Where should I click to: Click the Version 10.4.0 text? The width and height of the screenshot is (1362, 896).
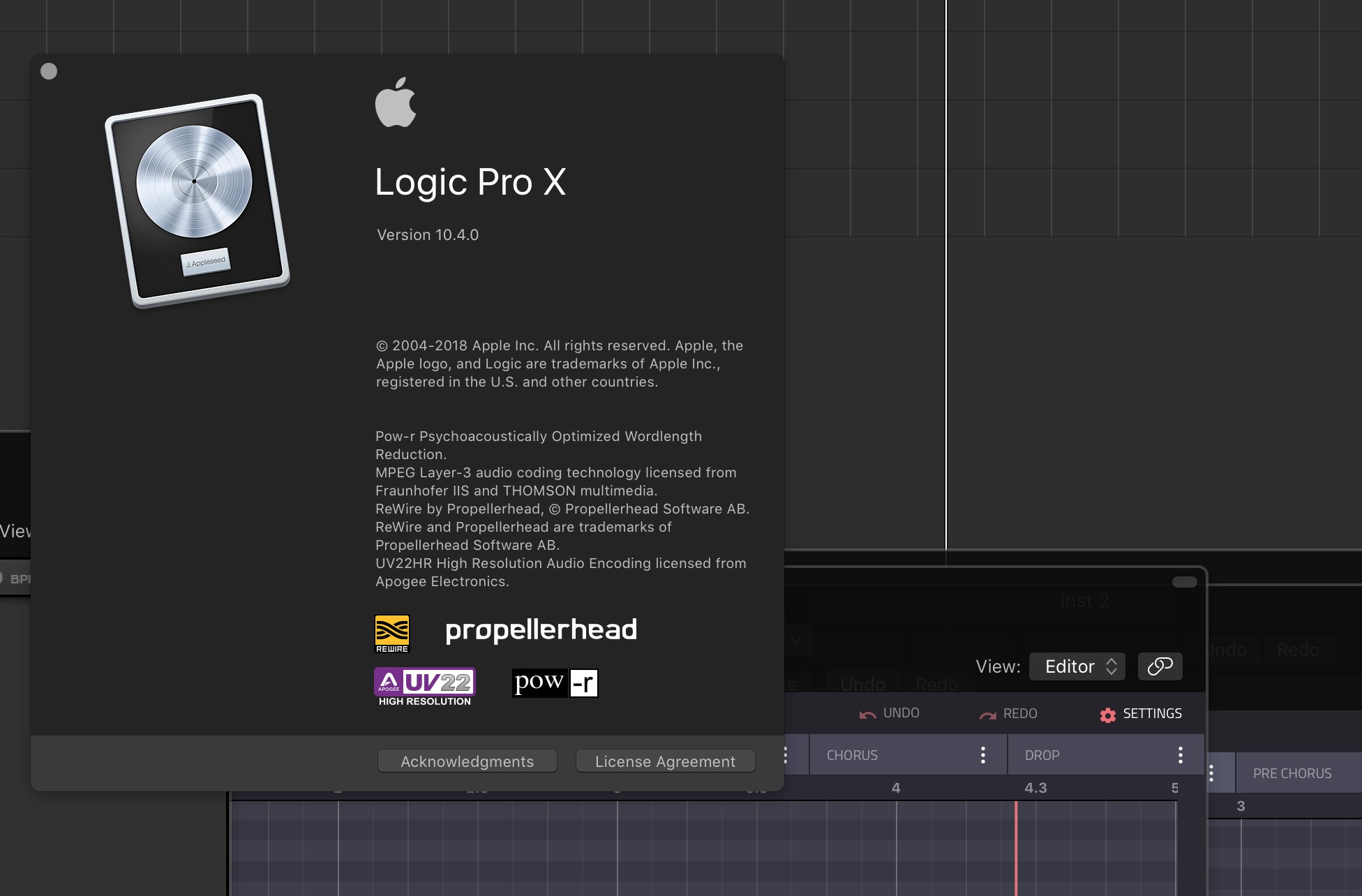click(428, 234)
